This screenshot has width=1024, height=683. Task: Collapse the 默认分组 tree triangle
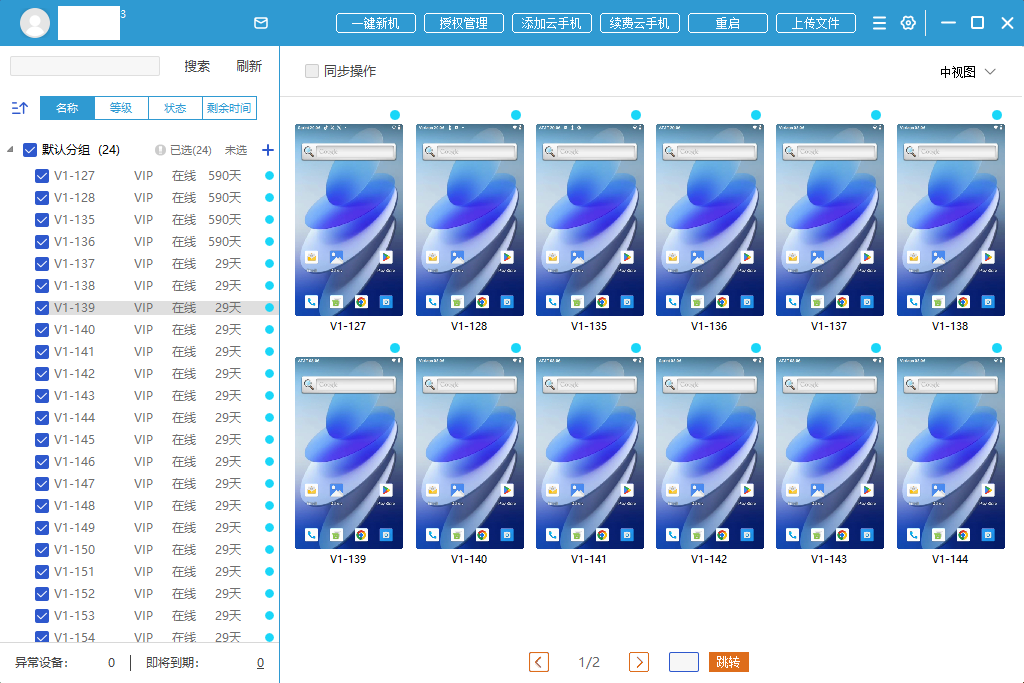pyautogui.click(x=10, y=150)
